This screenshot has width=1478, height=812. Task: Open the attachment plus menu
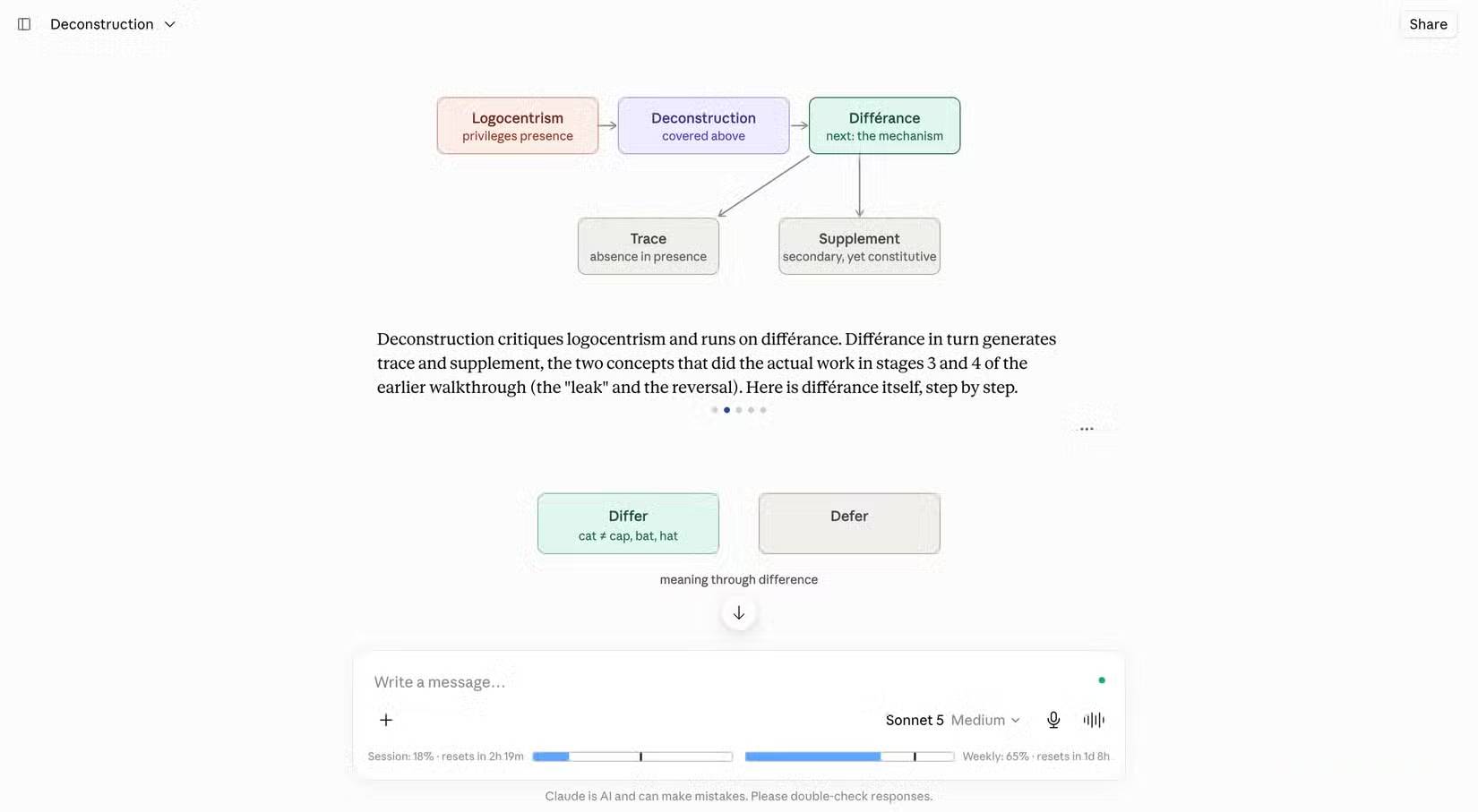click(386, 720)
